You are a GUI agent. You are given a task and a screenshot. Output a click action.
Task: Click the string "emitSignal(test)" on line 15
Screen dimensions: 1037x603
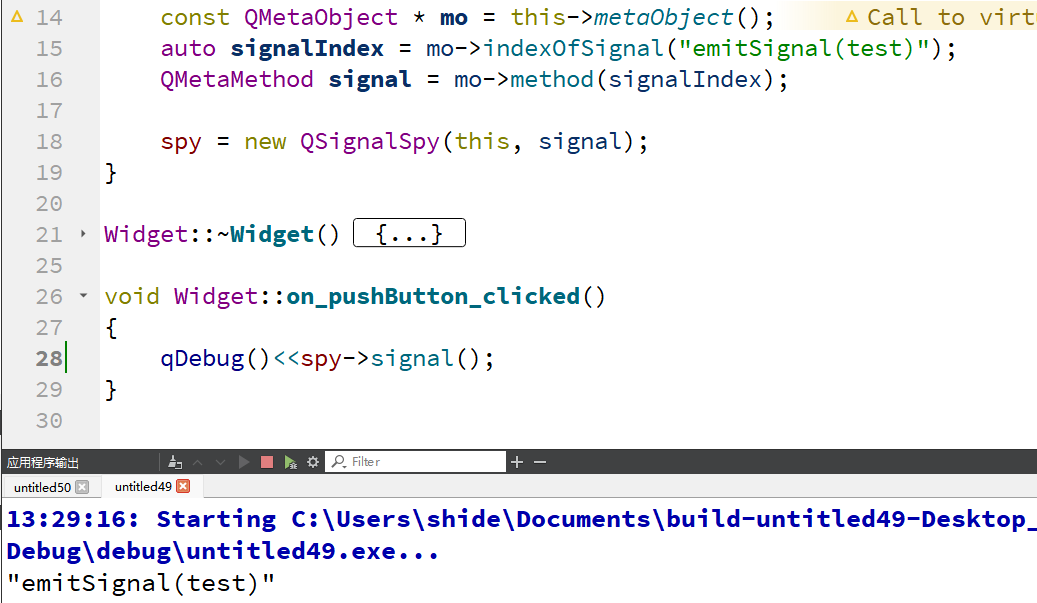coord(804,48)
